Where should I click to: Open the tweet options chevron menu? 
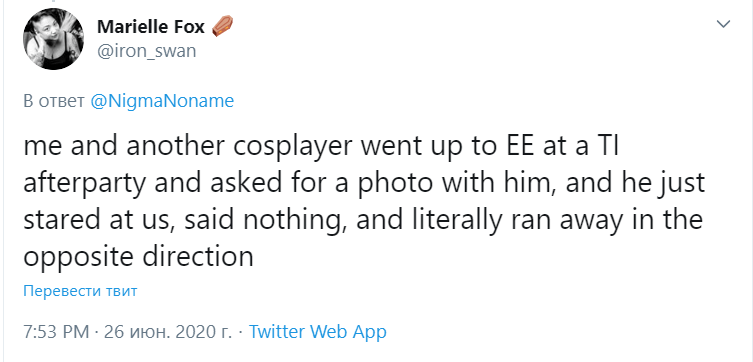tap(723, 24)
